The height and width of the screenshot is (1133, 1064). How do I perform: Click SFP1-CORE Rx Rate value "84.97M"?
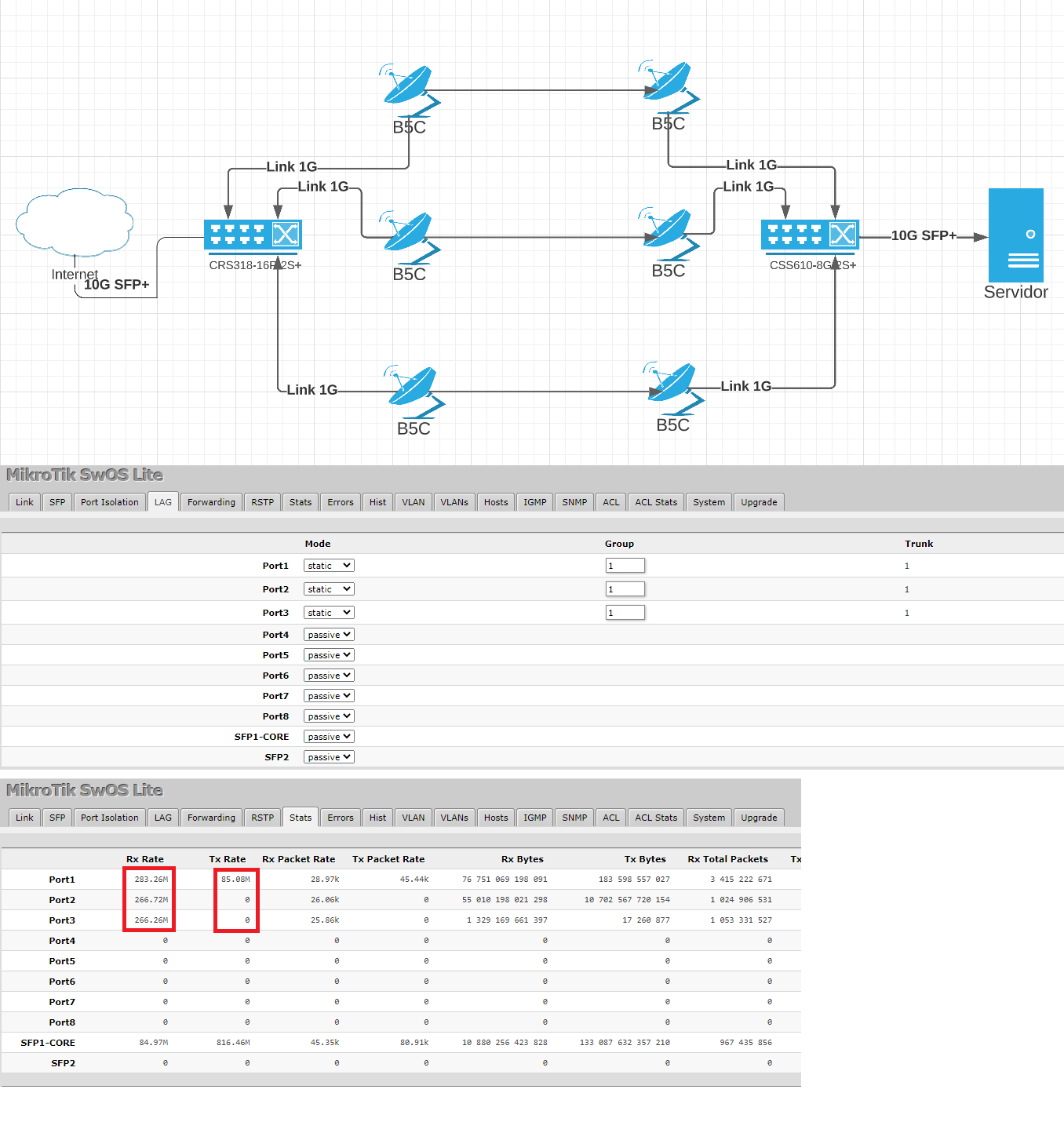[x=154, y=1043]
